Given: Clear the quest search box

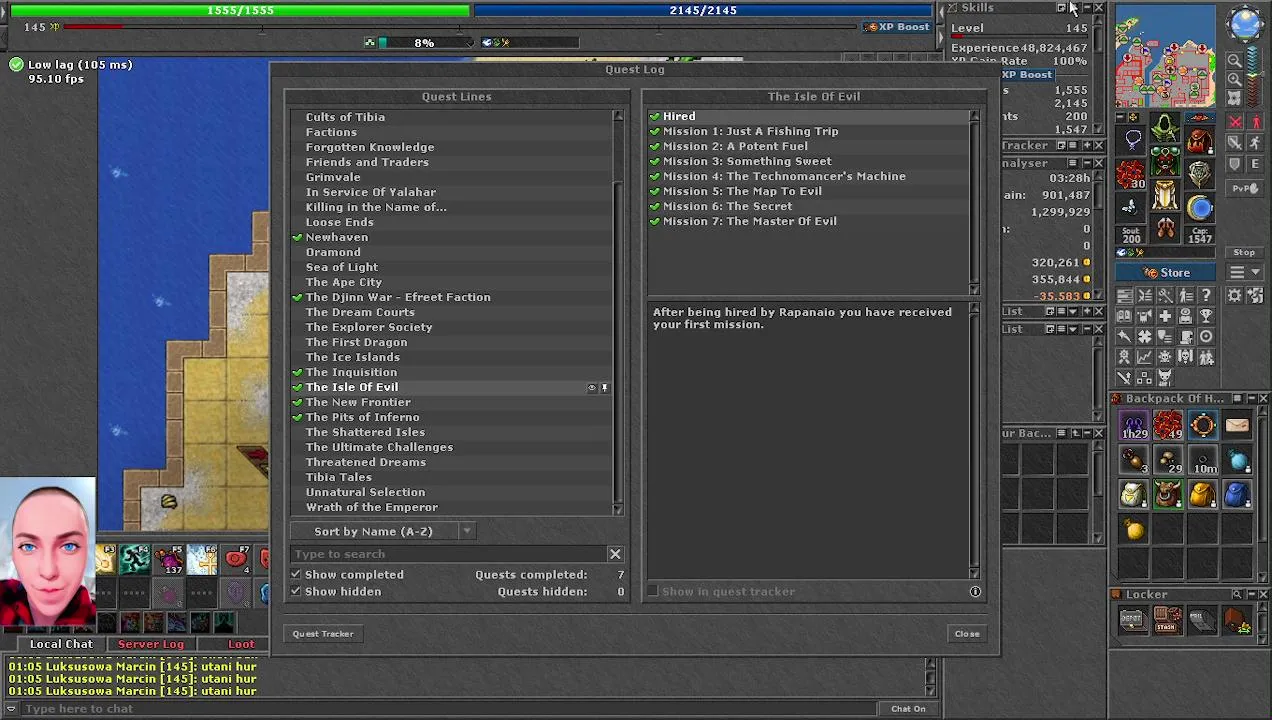Looking at the screenshot, I should pyautogui.click(x=615, y=554).
